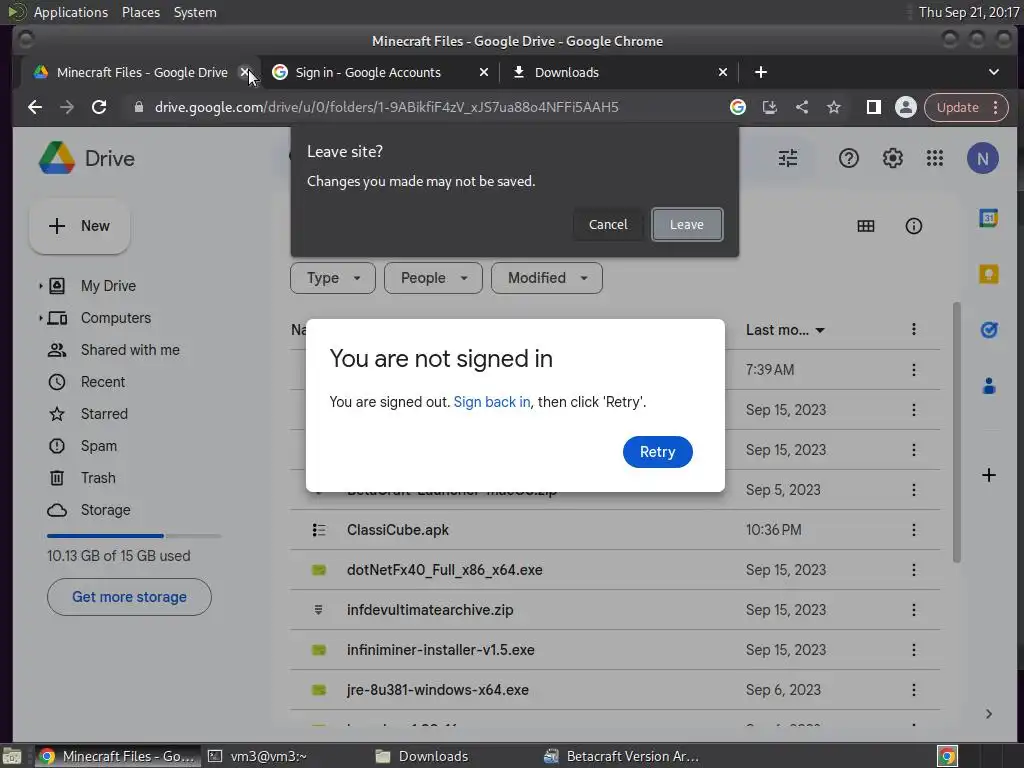Click Get add-ons plus icon
The image size is (1024, 768).
point(988,475)
